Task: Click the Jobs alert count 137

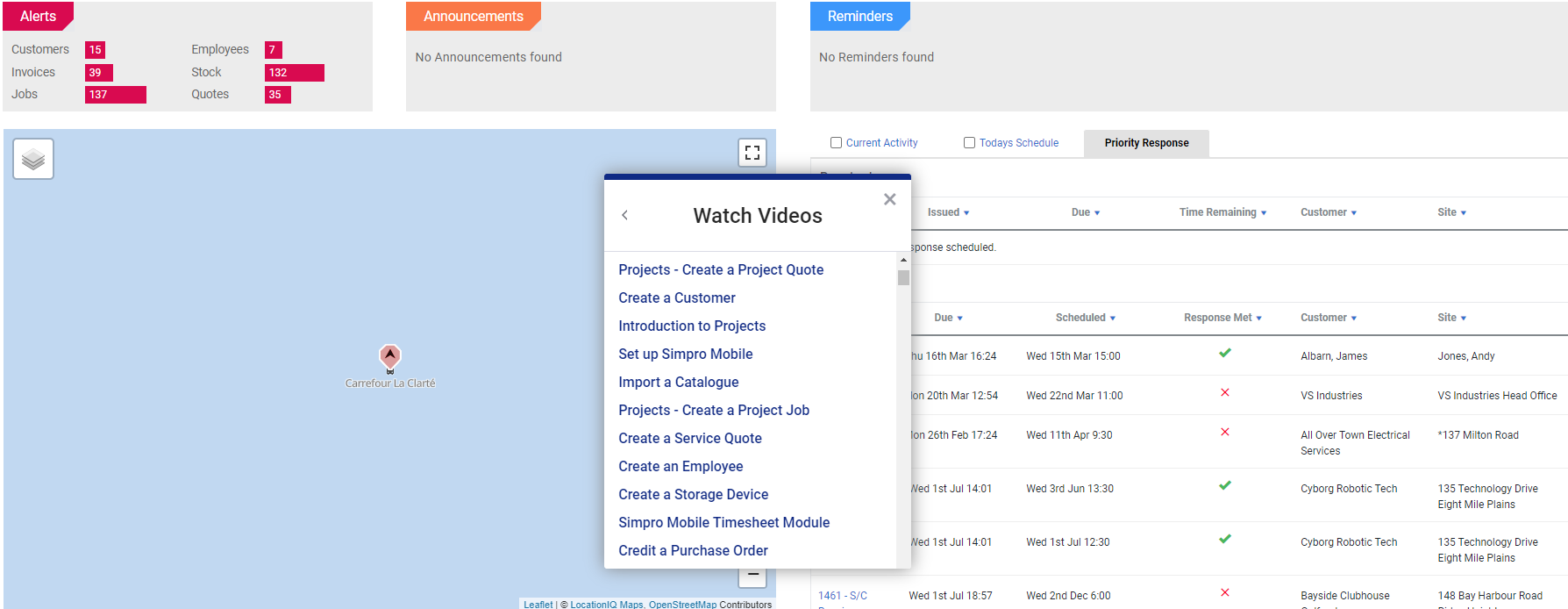Action: click(x=116, y=95)
